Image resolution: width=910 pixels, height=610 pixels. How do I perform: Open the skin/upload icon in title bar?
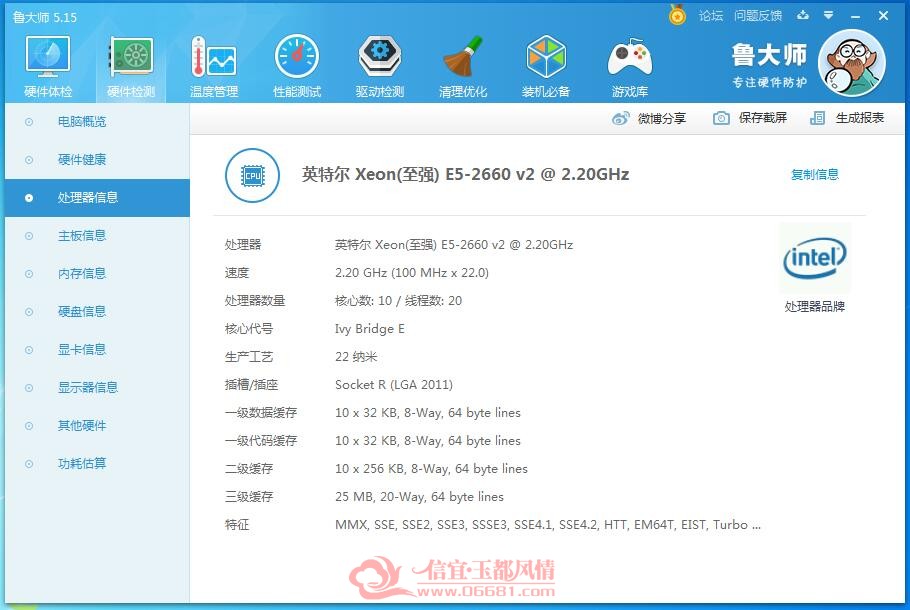tap(803, 16)
